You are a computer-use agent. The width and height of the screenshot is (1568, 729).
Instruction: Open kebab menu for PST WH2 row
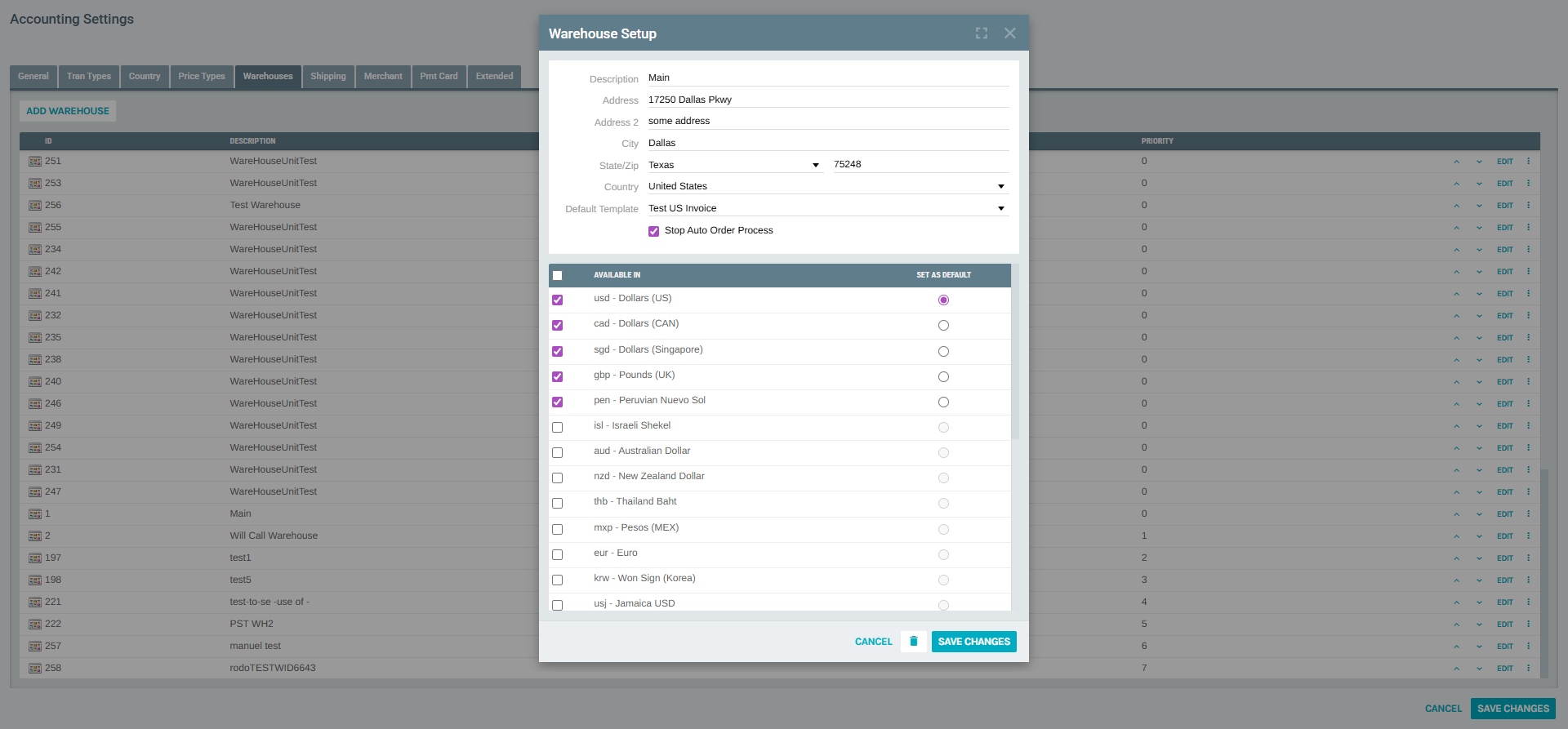tap(1528, 624)
